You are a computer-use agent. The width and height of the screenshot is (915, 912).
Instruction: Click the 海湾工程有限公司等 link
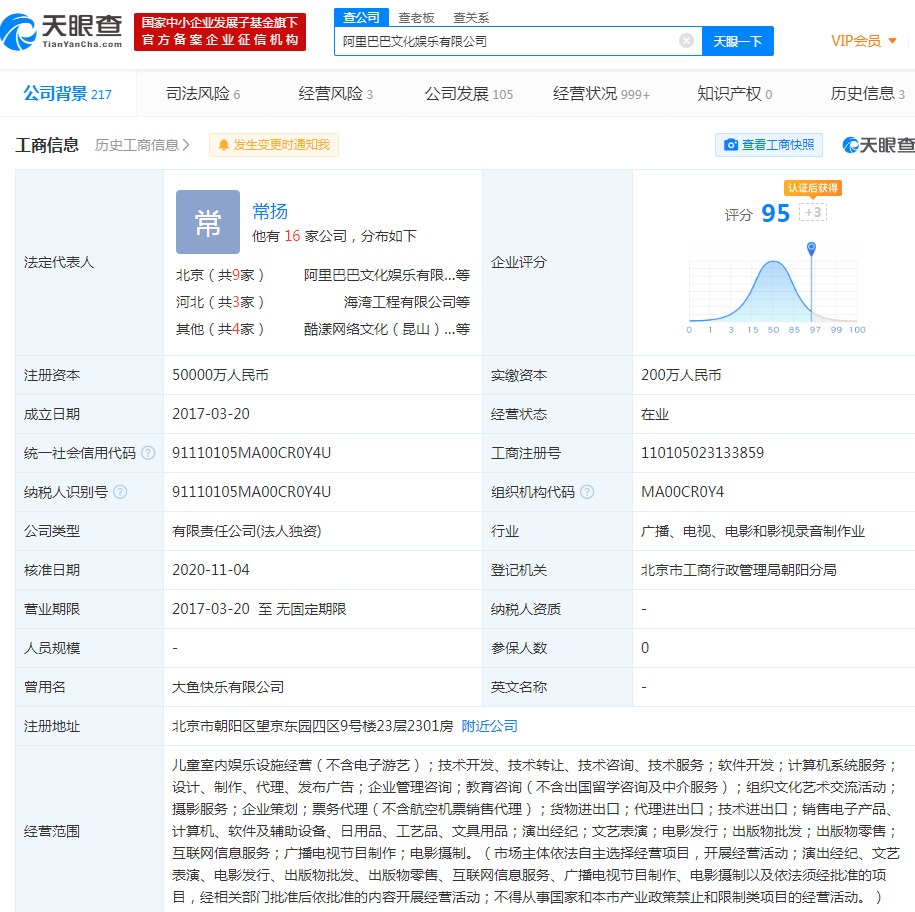pos(406,302)
